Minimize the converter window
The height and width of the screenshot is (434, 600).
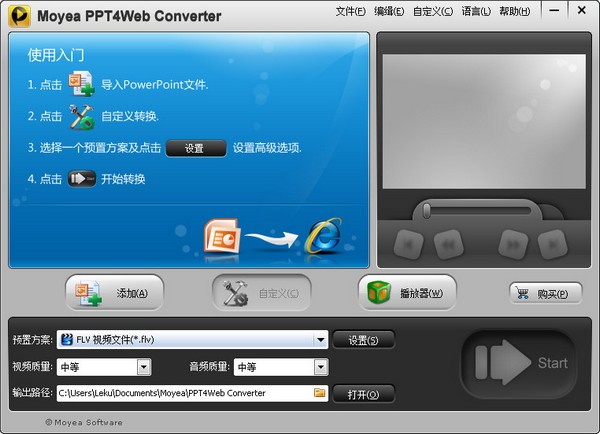tap(554, 11)
